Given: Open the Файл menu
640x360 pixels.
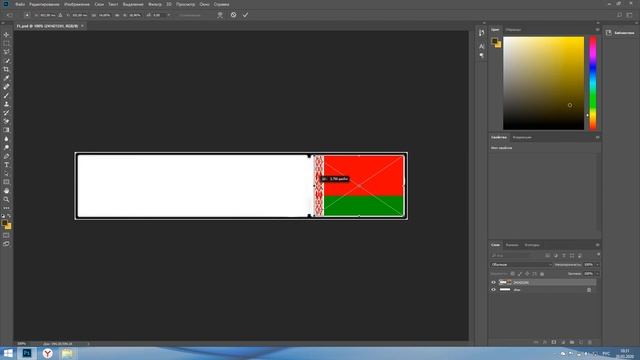Looking at the screenshot, I should click(x=20, y=4).
